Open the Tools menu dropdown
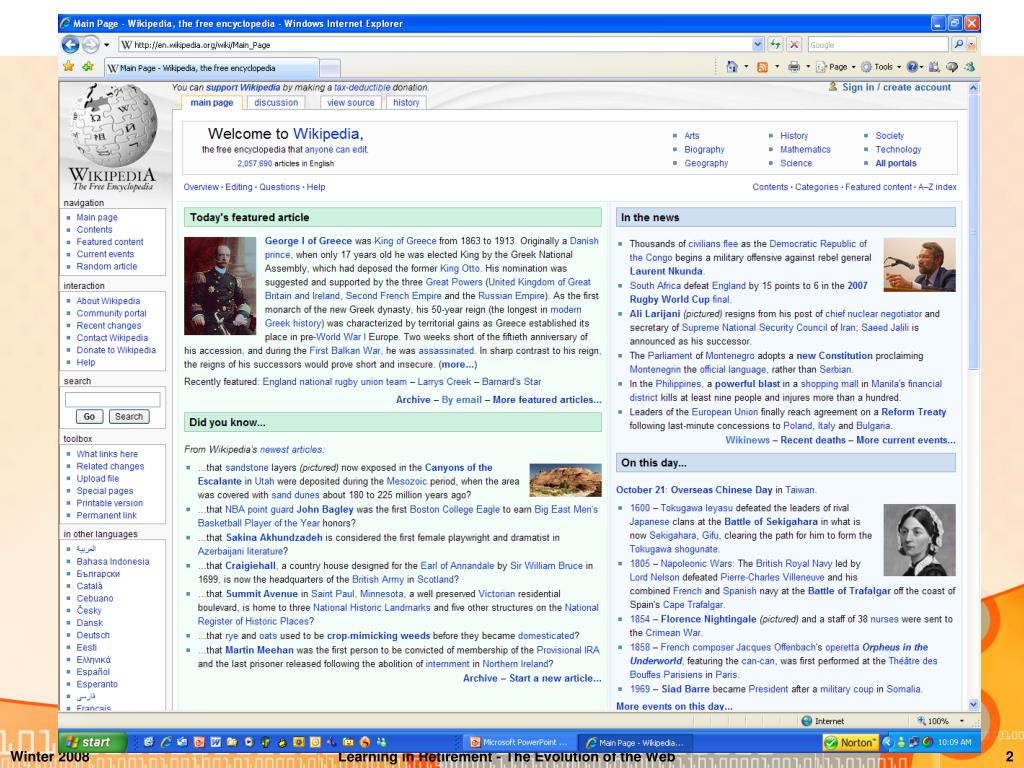This screenshot has width=1024, height=768. click(x=881, y=67)
